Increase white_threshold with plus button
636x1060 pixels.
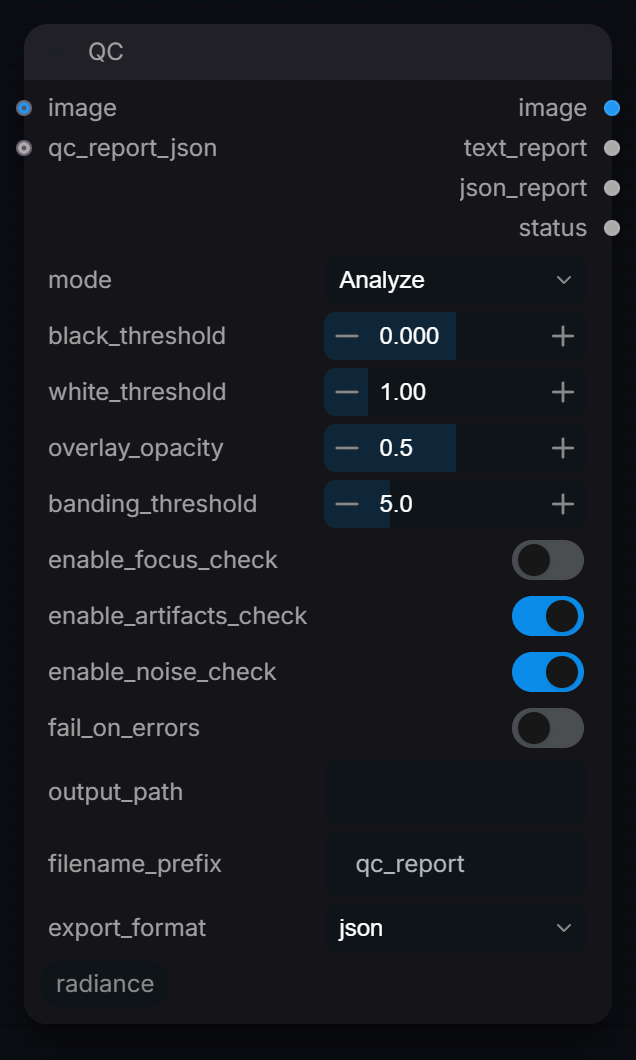(563, 392)
